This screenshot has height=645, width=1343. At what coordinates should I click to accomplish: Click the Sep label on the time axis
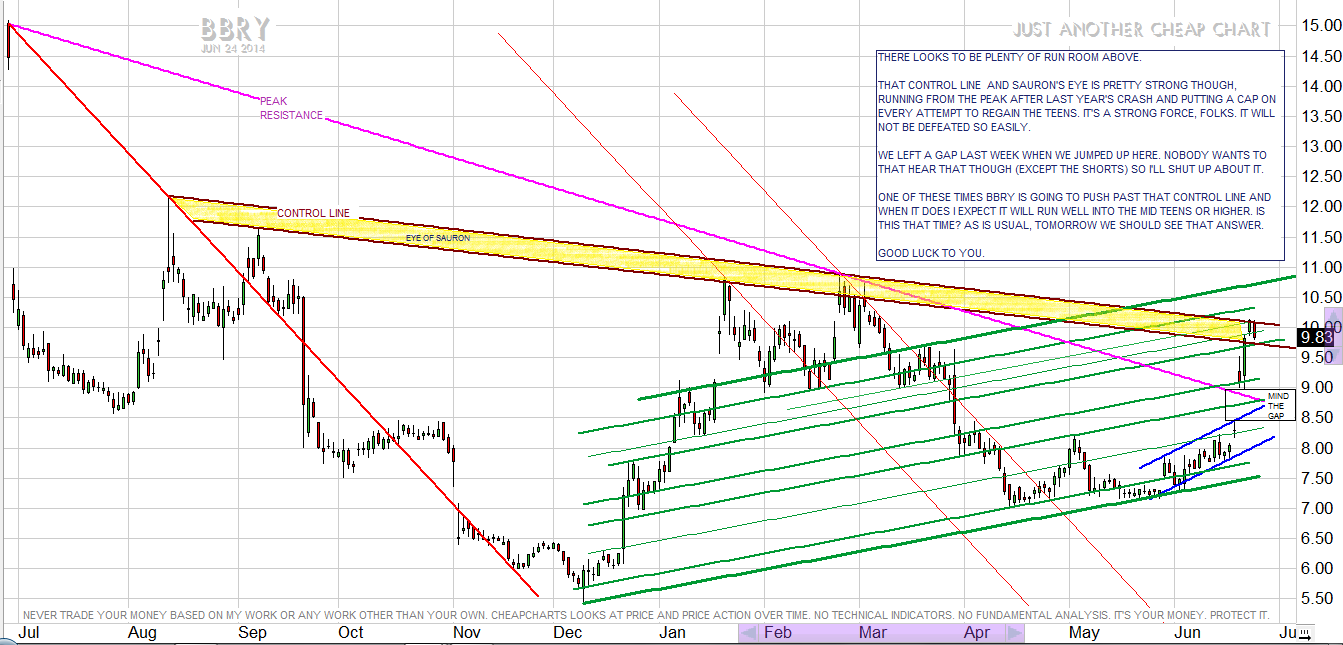[x=252, y=633]
